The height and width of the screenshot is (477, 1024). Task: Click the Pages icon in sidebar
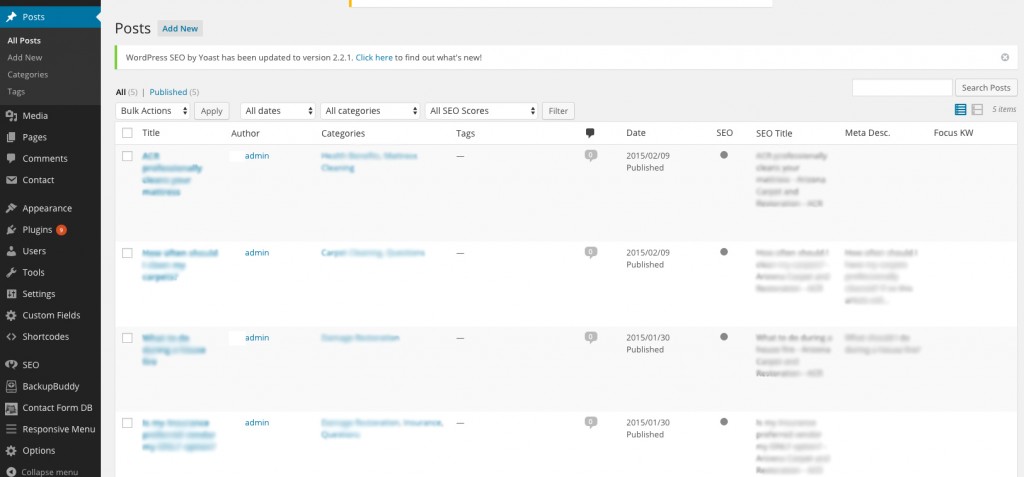point(11,137)
